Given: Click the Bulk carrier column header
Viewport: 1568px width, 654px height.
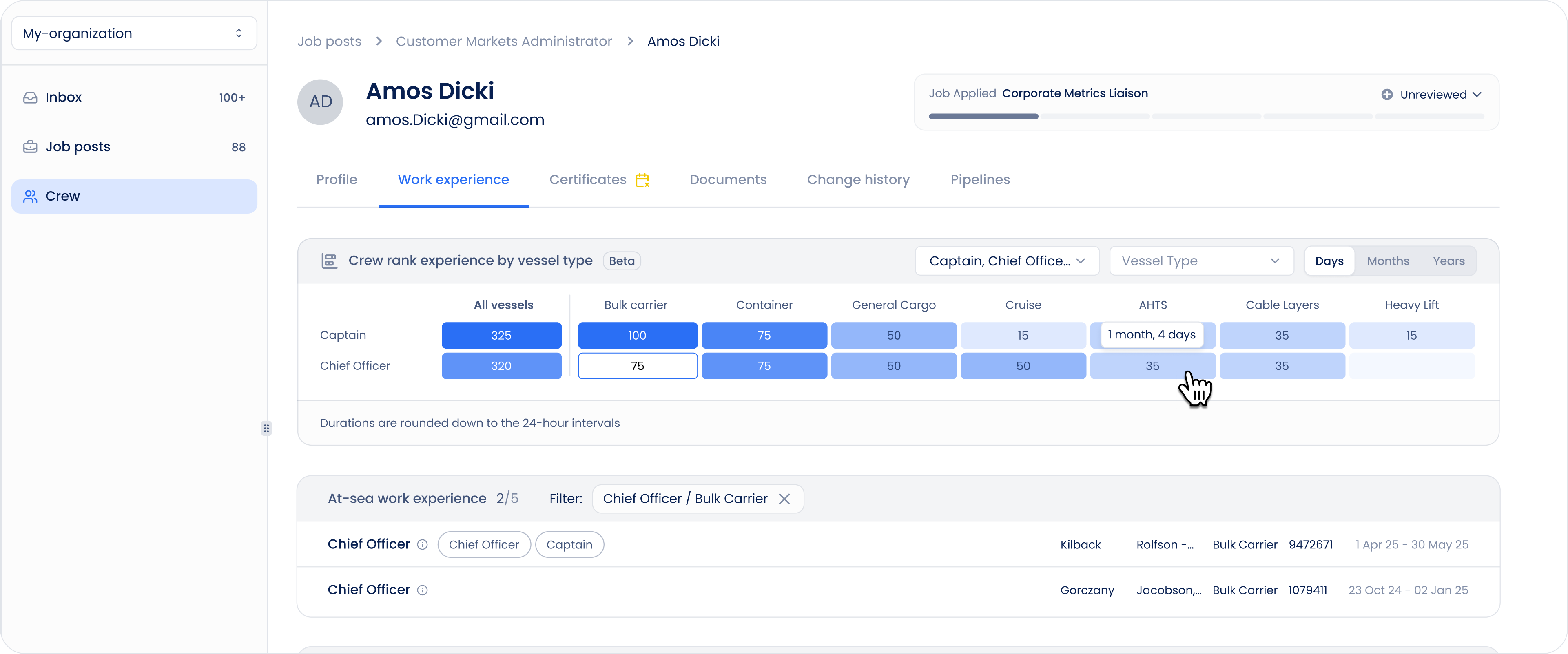Looking at the screenshot, I should point(636,305).
